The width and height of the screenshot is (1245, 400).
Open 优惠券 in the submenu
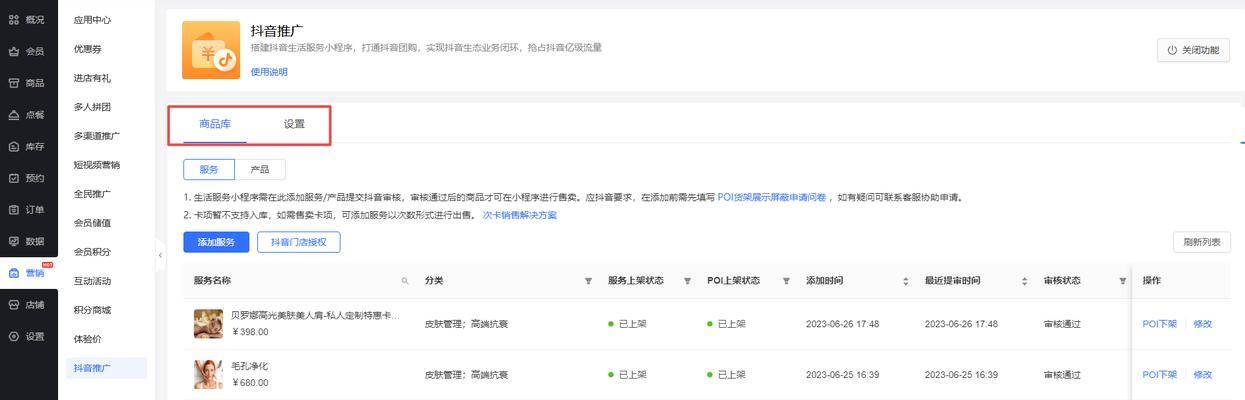click(87, 49)
